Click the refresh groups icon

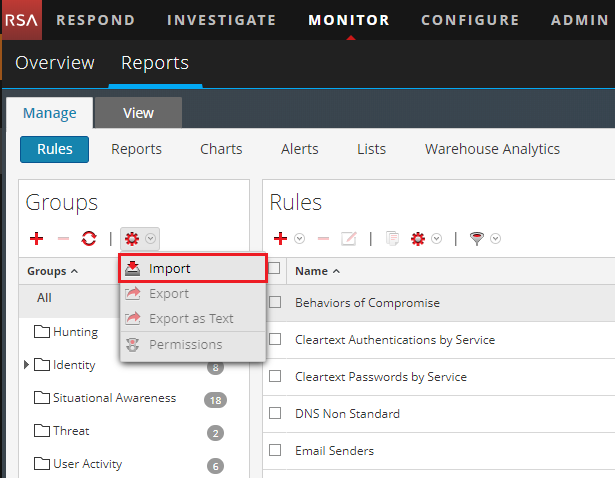pyautogui.click(x=88, y=239)
